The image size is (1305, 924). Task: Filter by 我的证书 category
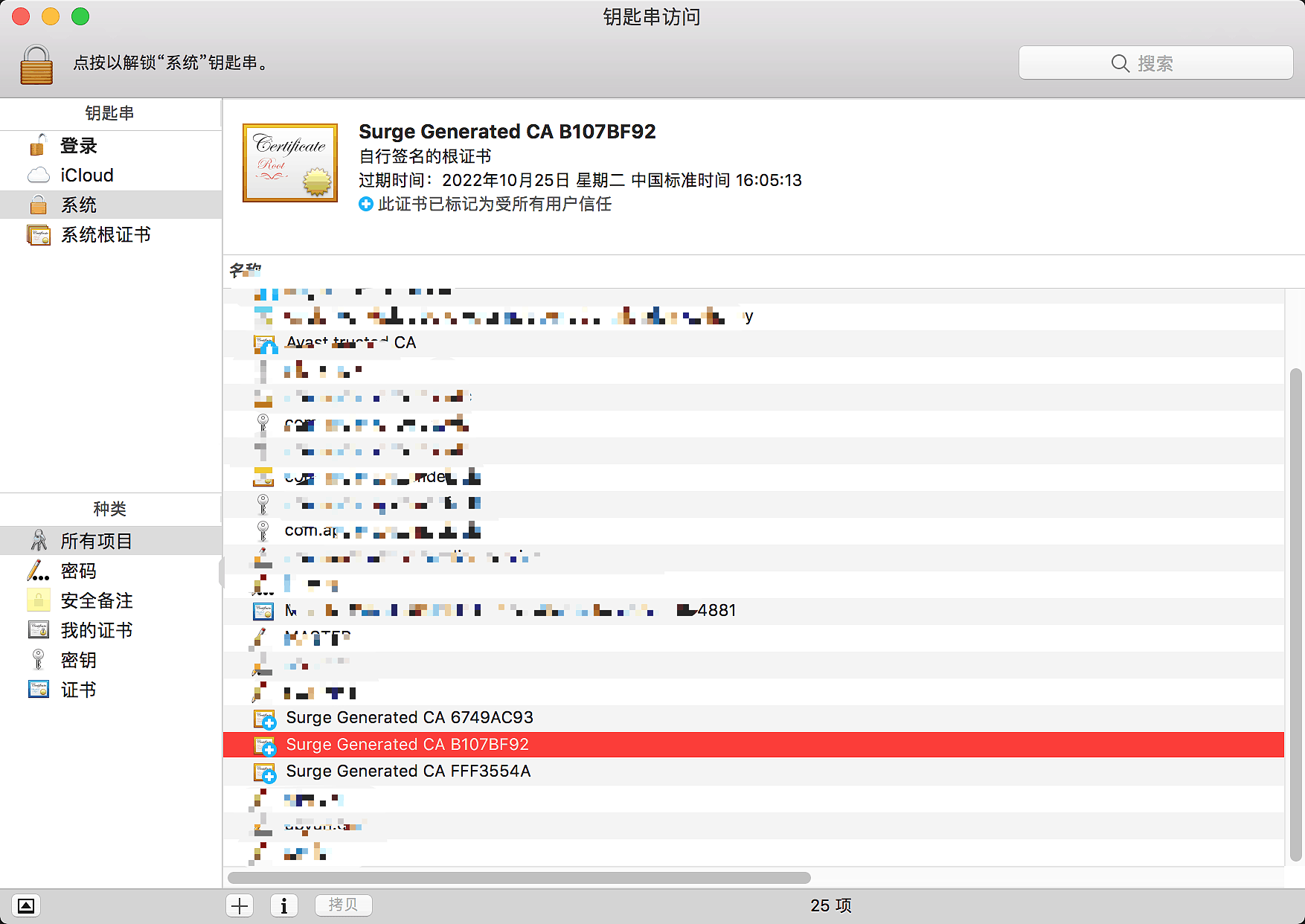96,631
